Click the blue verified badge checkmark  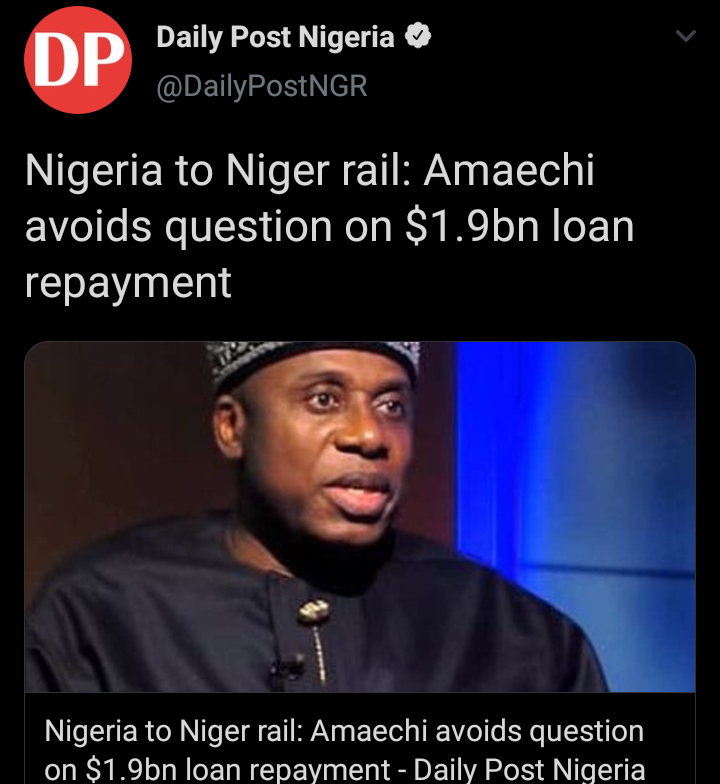tap(418, 37)
